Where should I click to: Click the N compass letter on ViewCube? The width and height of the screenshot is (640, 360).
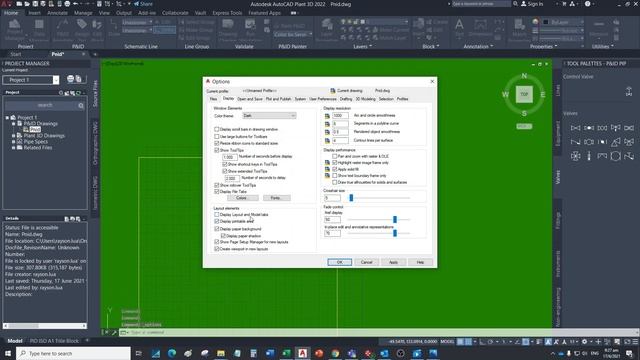(x=524, y=76)
